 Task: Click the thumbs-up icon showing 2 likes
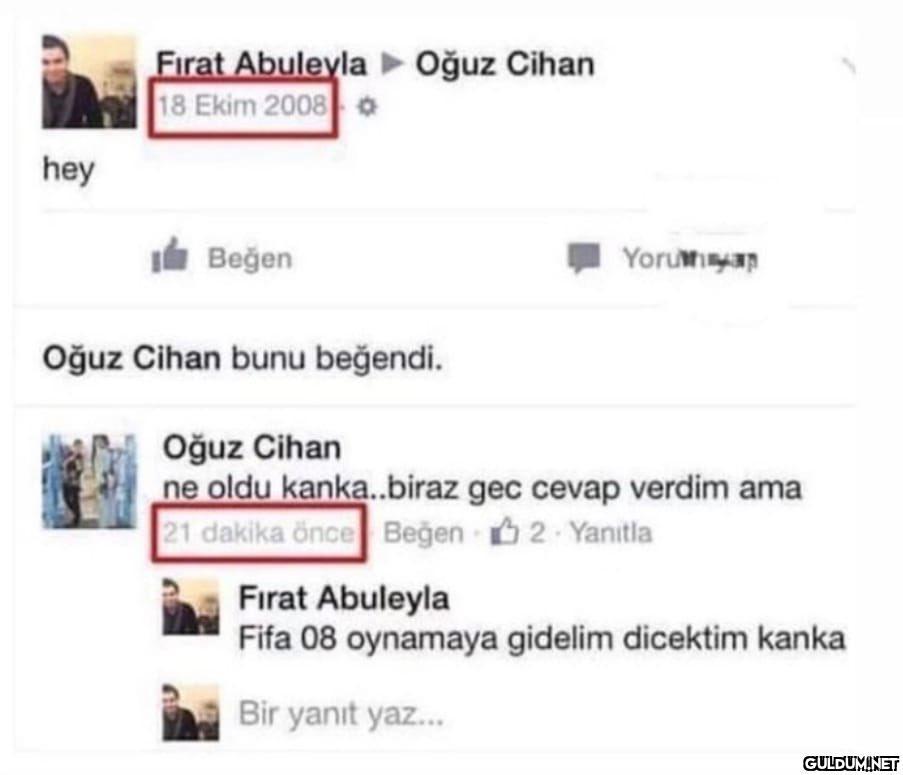pos(504,531)
